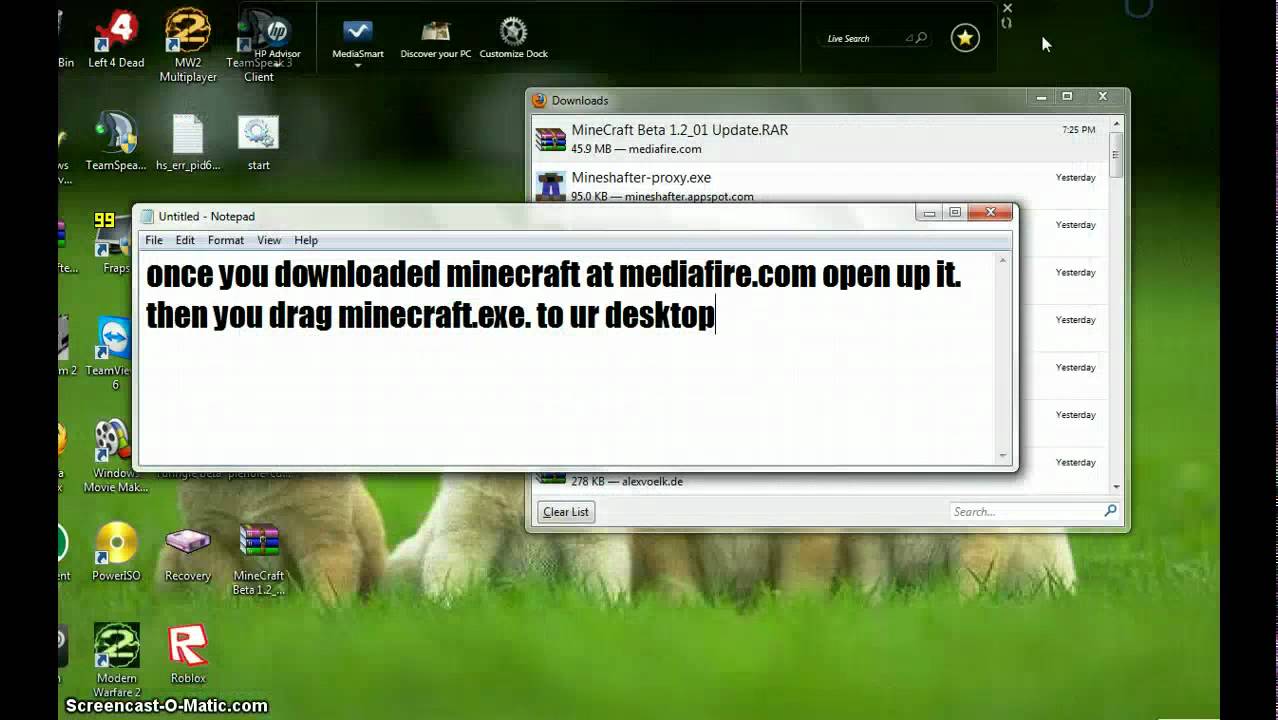1278x720 pixels.
Task: Launch MW2 Multiplayer desktop icon
Action: pyautogui.click(x=188, y=44)
